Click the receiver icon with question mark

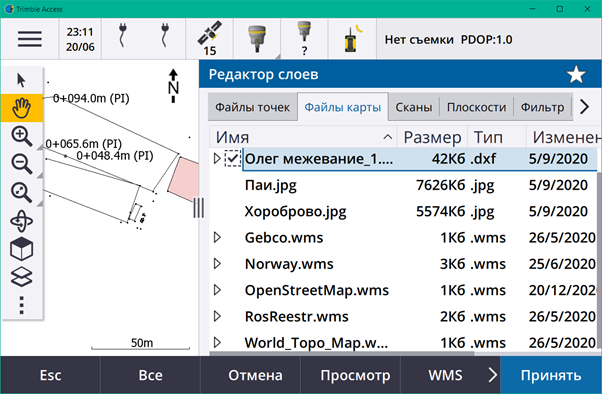304,38
